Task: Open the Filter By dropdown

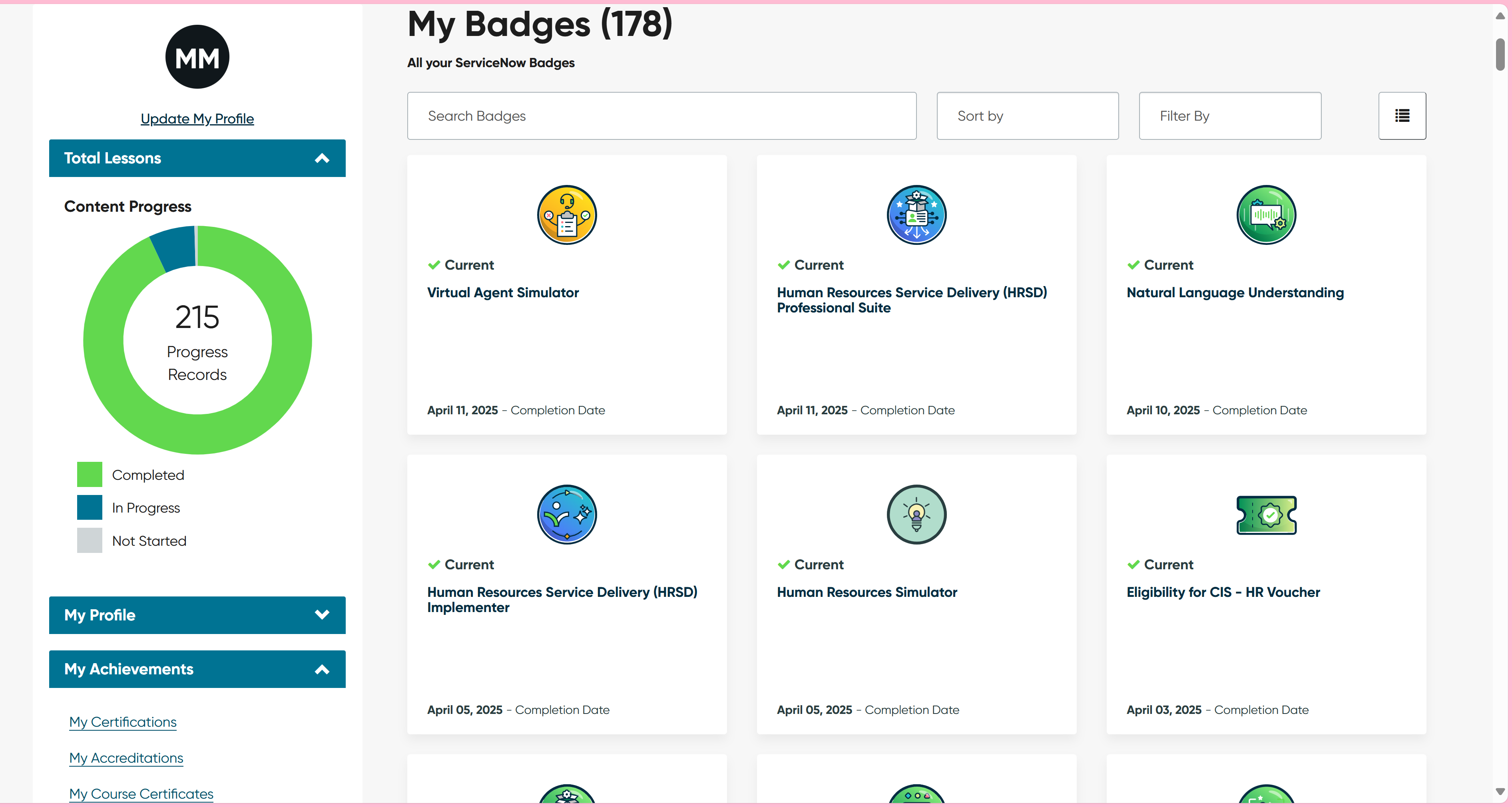Action: (x=1230, y=115)
